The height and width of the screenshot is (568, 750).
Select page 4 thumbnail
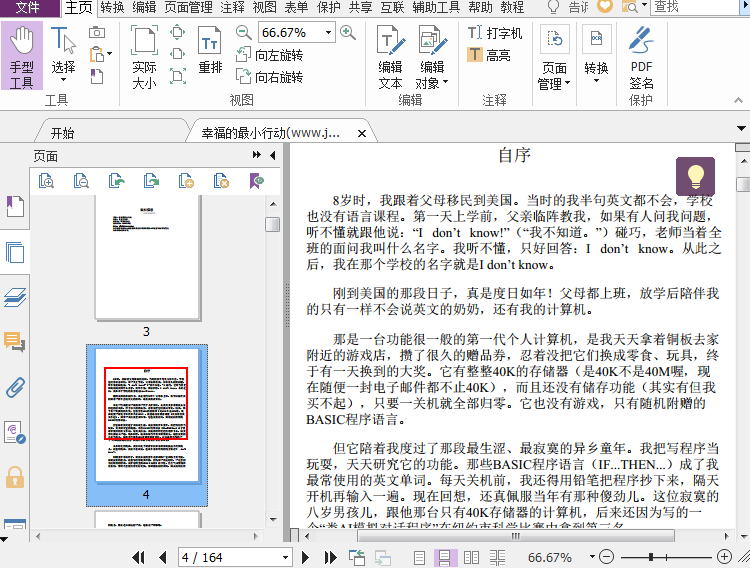point(147,415)
